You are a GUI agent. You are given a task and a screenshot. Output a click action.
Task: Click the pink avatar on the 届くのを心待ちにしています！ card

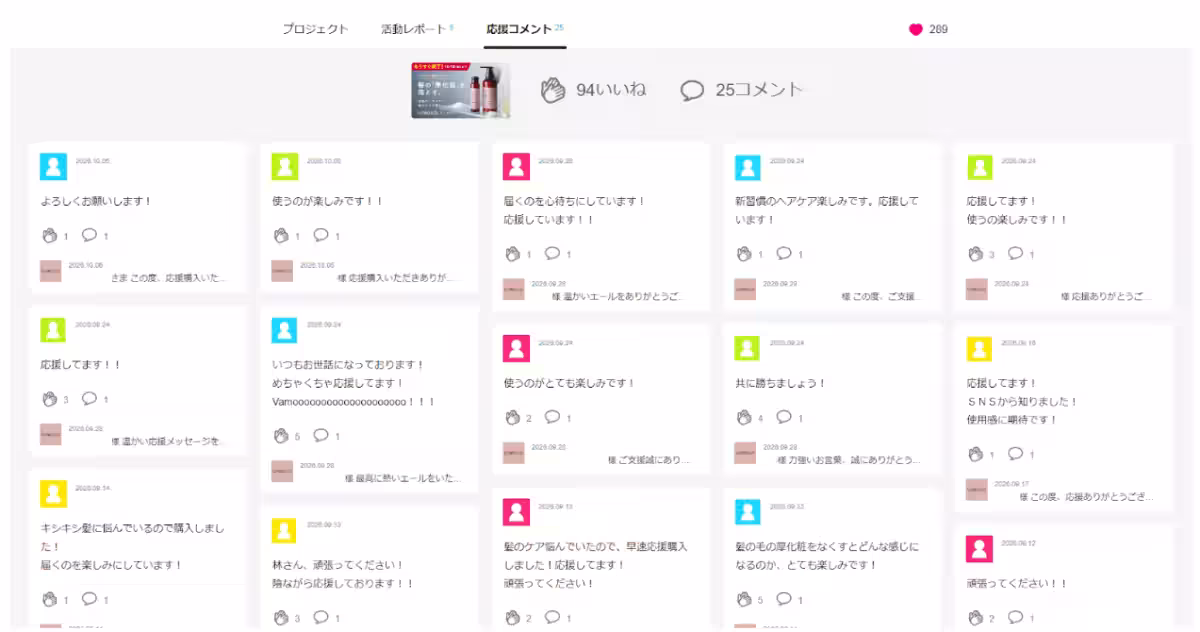click(516, 167)
